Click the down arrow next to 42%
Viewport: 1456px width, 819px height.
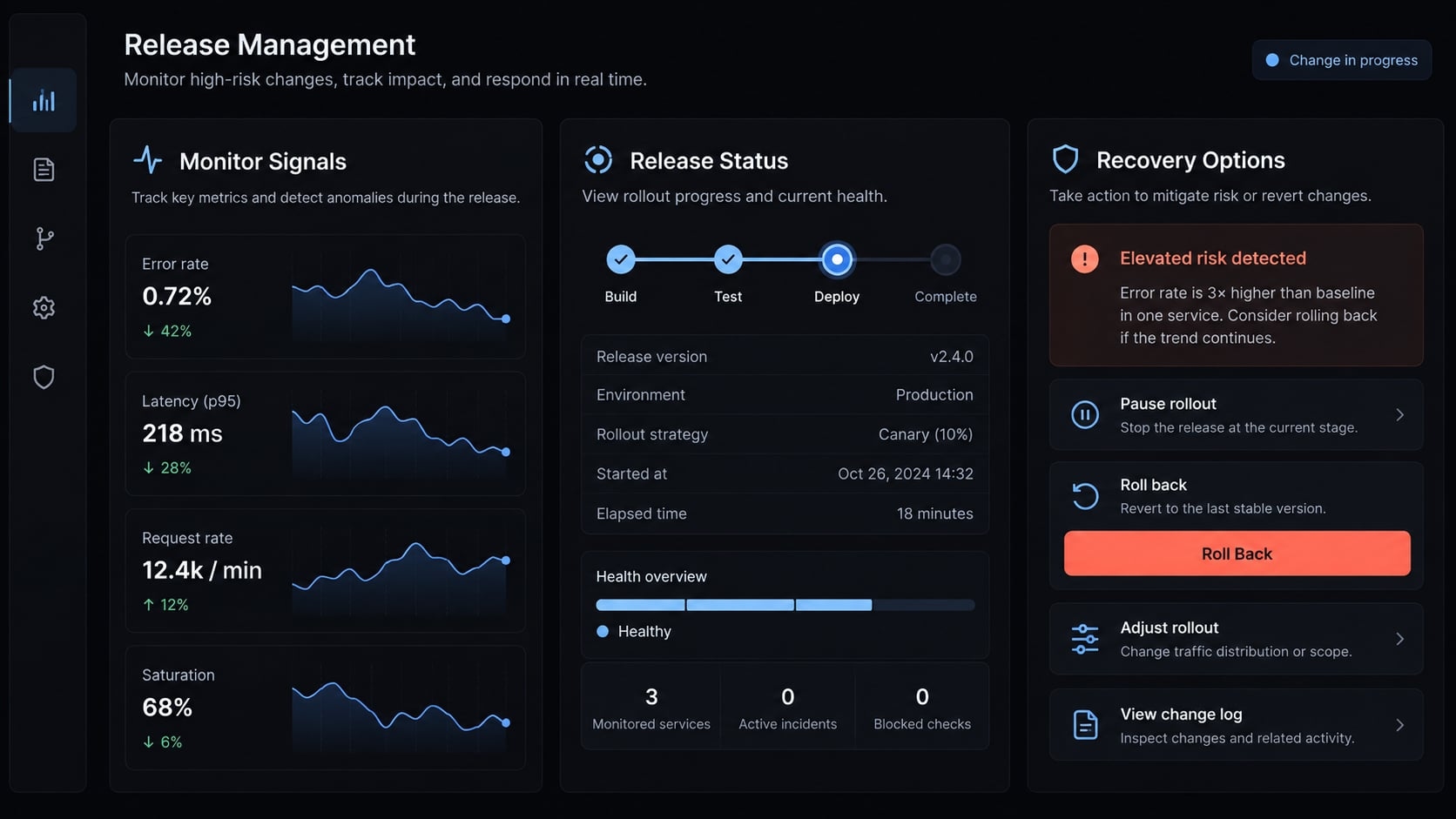[148, 331]
